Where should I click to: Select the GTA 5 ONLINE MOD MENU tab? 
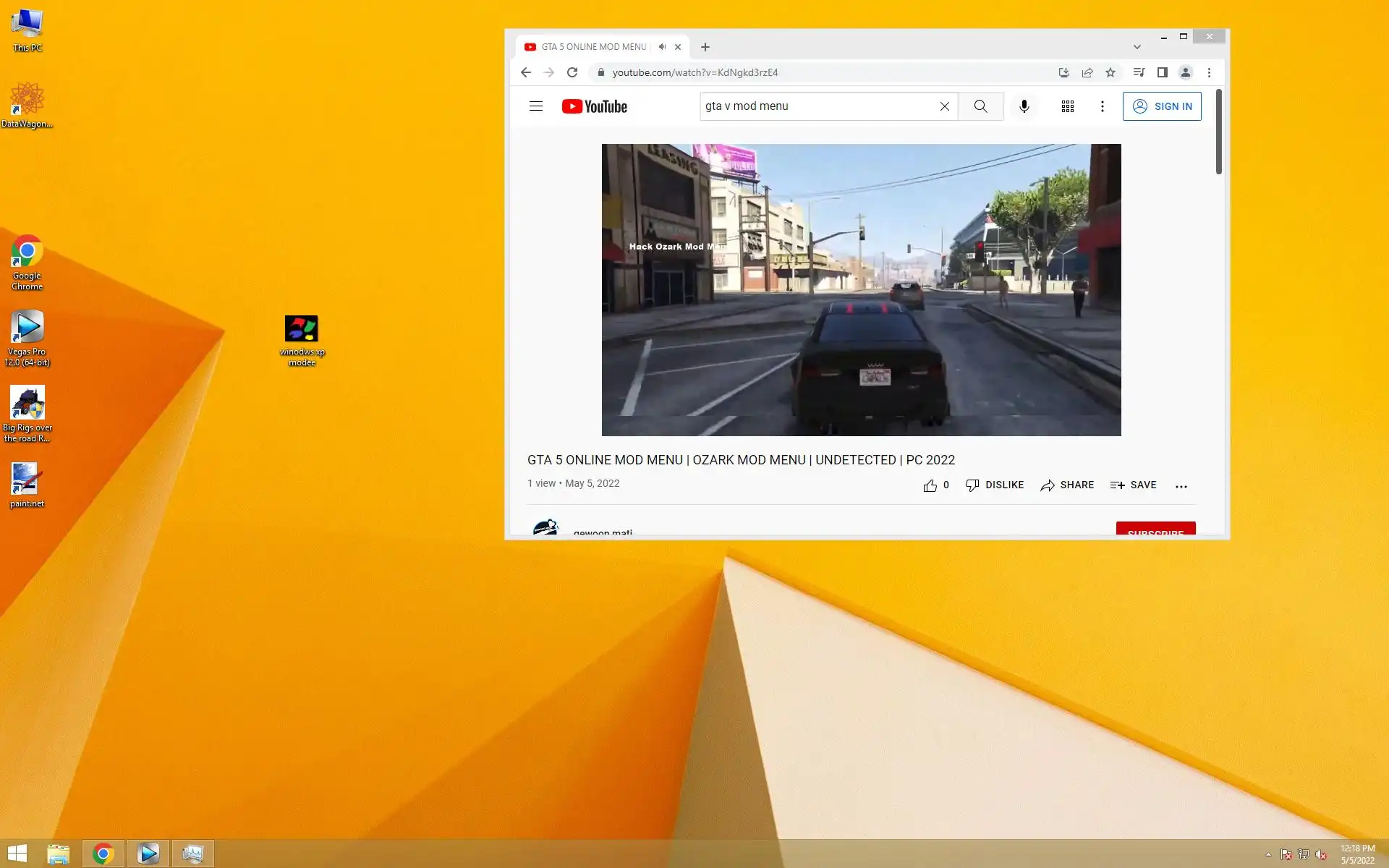point(593,47)
